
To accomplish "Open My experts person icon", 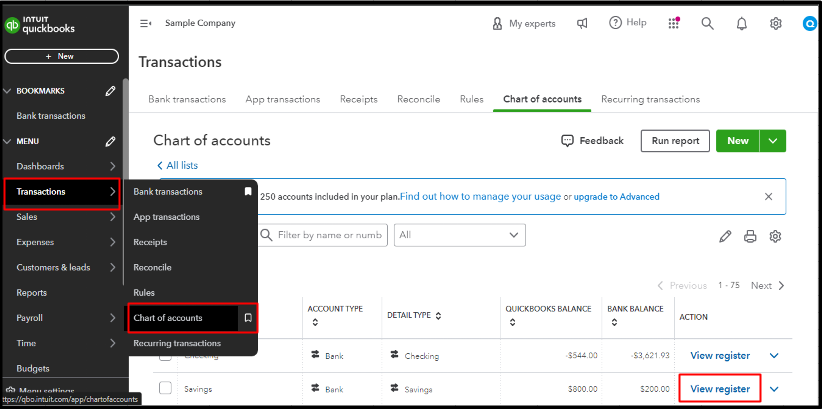I will [x=497, y=24].
